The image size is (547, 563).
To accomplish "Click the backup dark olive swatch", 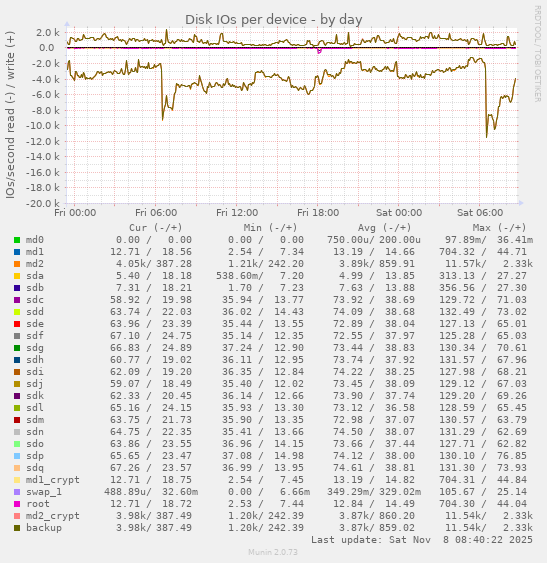I will [x=17, y=528].
